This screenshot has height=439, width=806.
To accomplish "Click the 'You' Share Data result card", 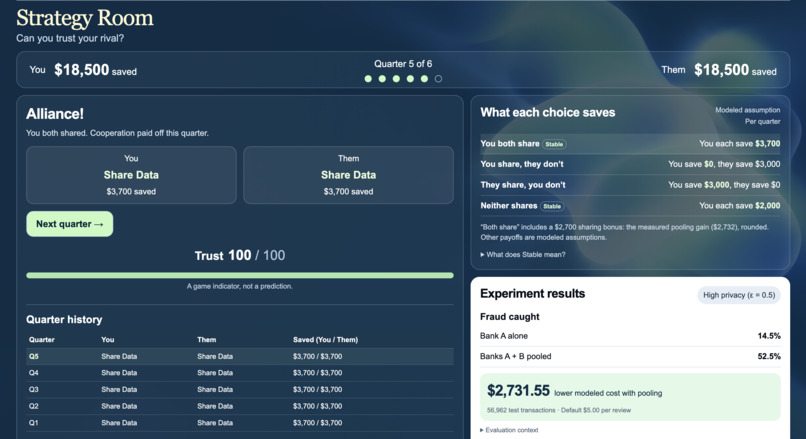I will (131, 175).
